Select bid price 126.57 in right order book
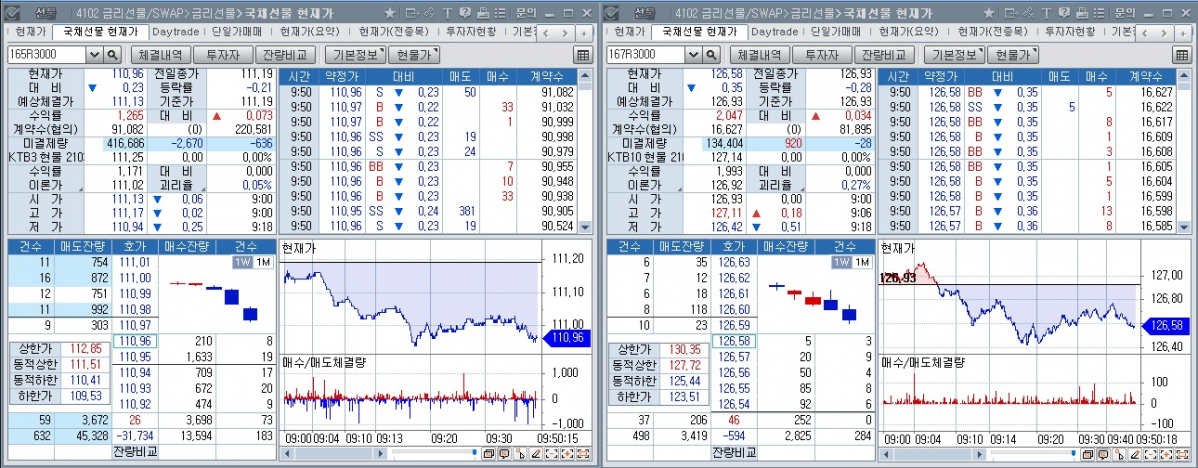Screen dimensions: 1198x468 tap(733, 357)
